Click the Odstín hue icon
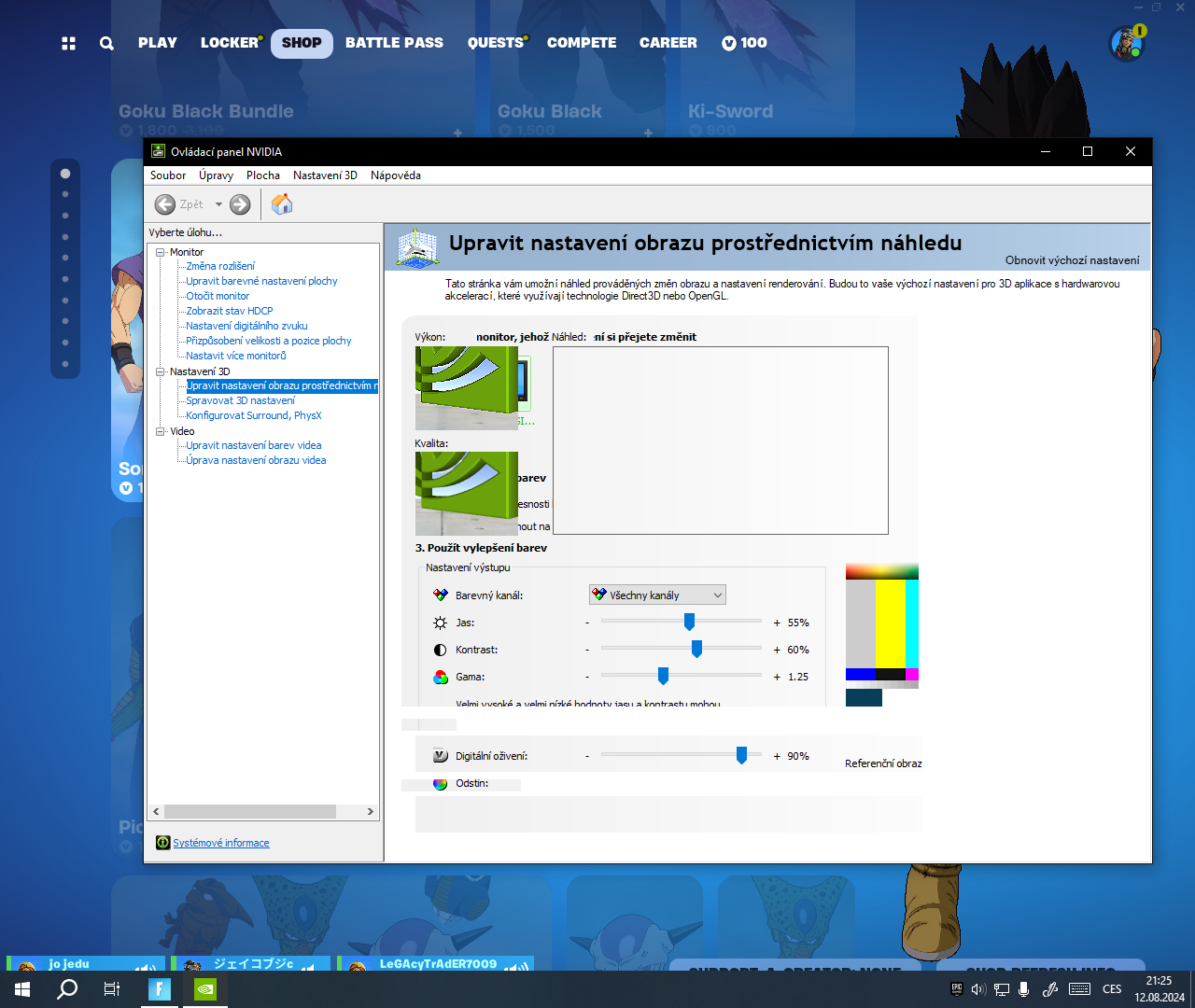The image size is (1195, 1008). (441, 784)
